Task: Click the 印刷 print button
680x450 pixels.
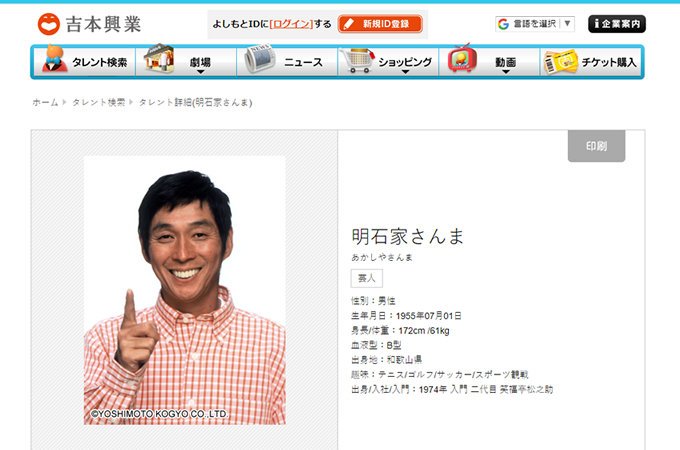Action: click(x=596, y=146)
